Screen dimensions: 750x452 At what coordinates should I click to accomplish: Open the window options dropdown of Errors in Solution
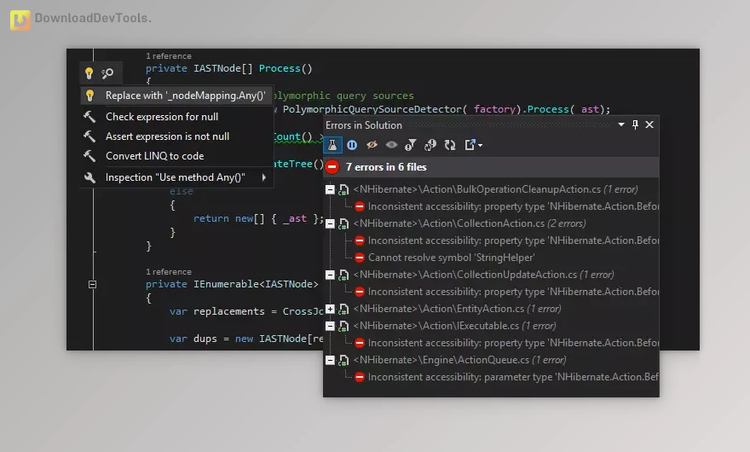pyautogui.click(x=621, y=124)
